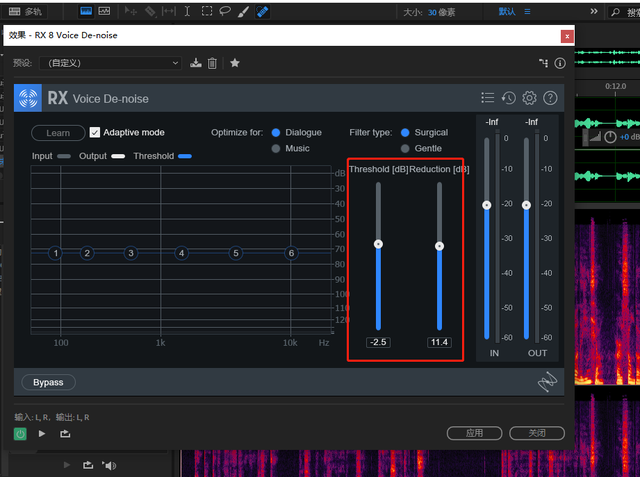Image resolution: width=640 pixels, height=477 pixels.
Task: Mark preset as favorite with star
Action: 235,63
